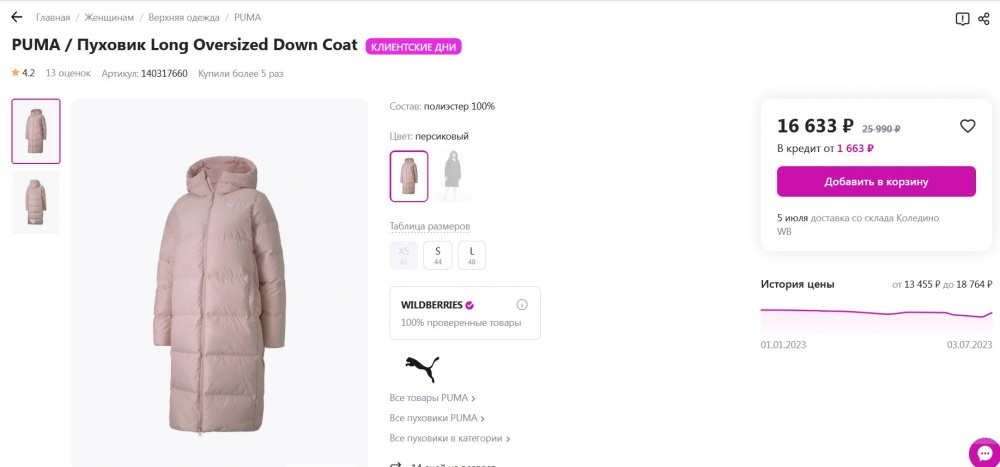Screen dimensions: 1000x467
Task: Click the back arrow icon
Action: coord(17,17)
